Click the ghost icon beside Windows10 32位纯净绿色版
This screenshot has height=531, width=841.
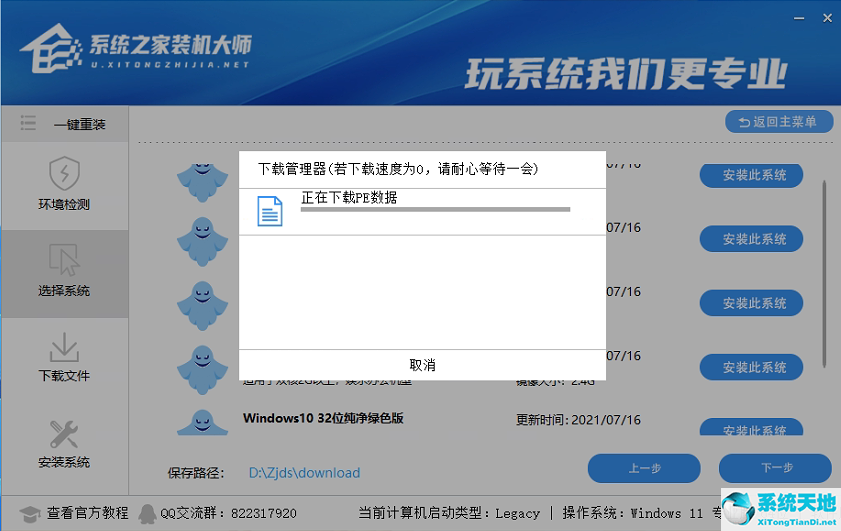tap(202, 422)
